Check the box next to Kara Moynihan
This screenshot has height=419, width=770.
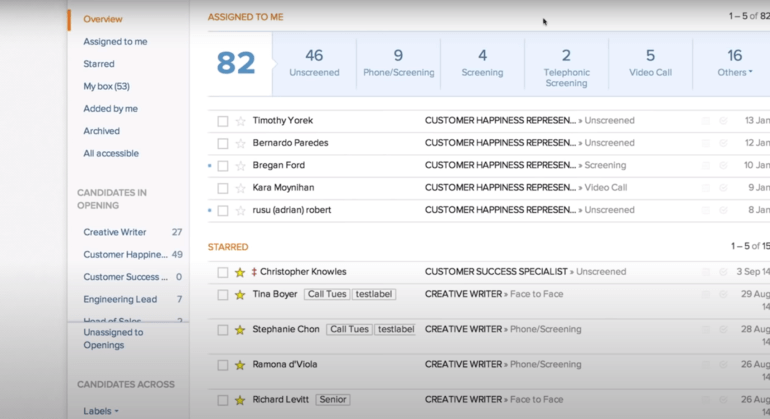click(222, 188)
